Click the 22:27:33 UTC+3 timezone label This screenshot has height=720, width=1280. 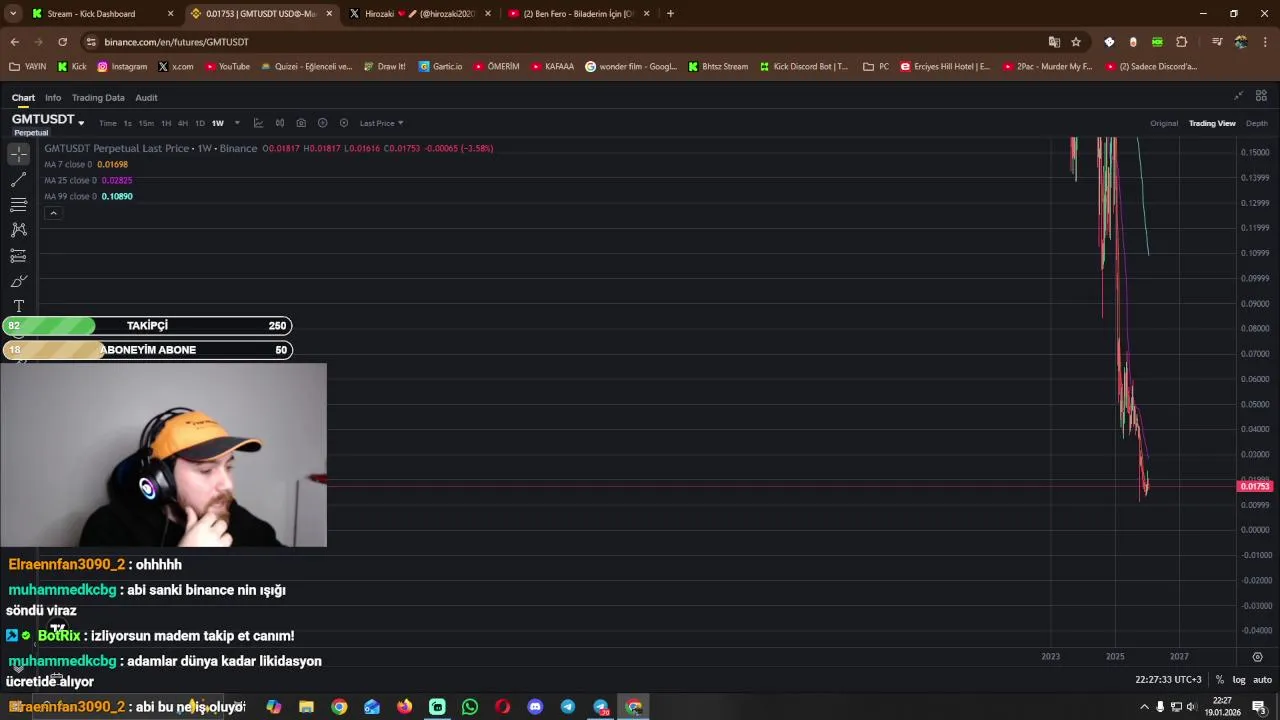coord(1168,680)
